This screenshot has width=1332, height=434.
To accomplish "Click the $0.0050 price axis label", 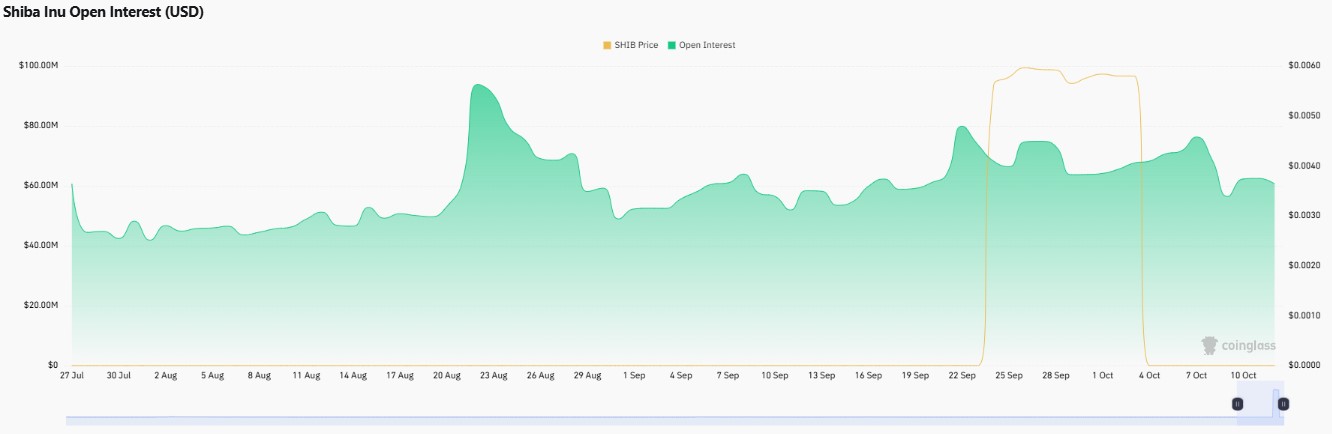I will coord(1304,115).
